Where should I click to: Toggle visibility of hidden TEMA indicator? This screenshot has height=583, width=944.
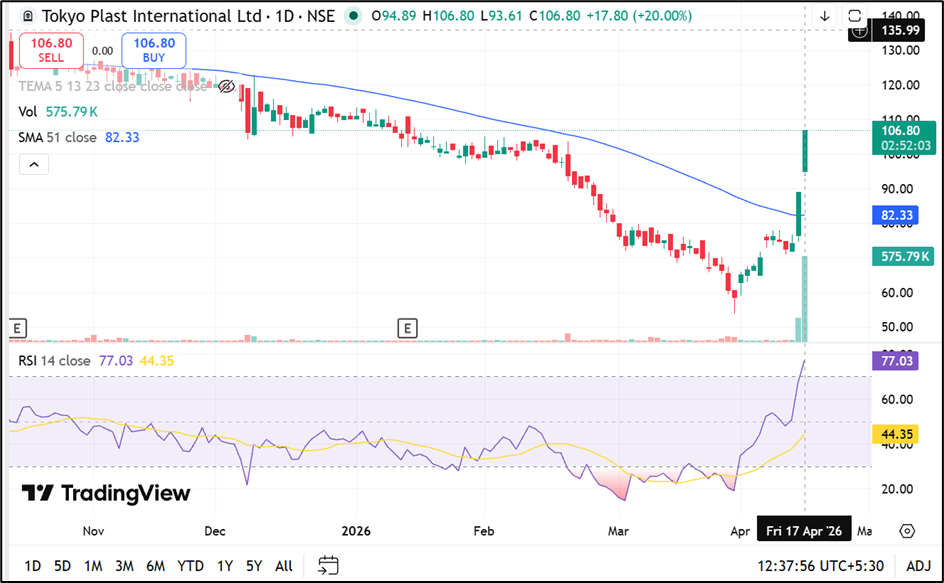(227, 86)
